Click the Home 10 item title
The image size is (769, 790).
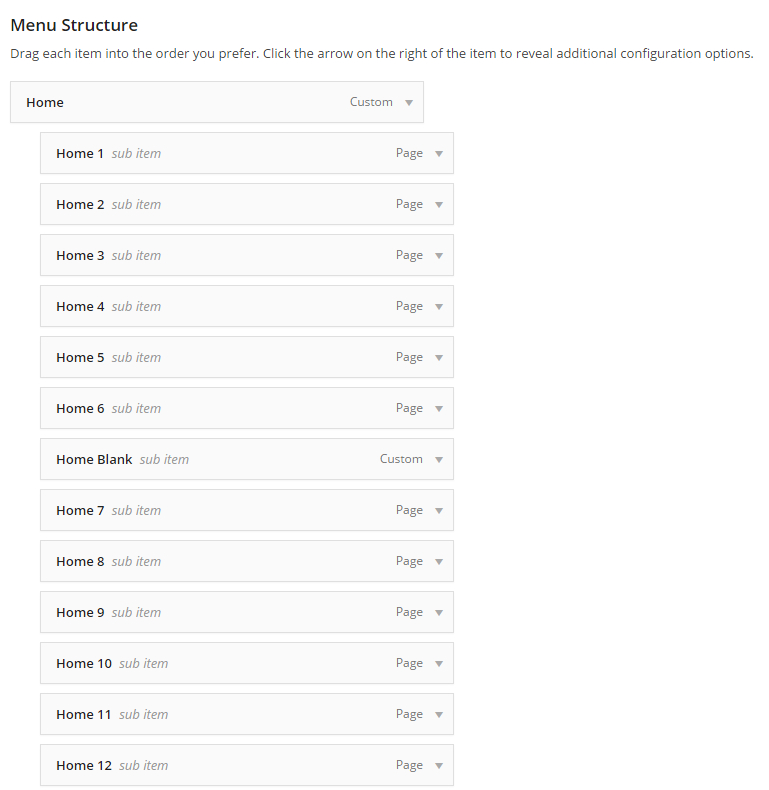pos(84,664)
